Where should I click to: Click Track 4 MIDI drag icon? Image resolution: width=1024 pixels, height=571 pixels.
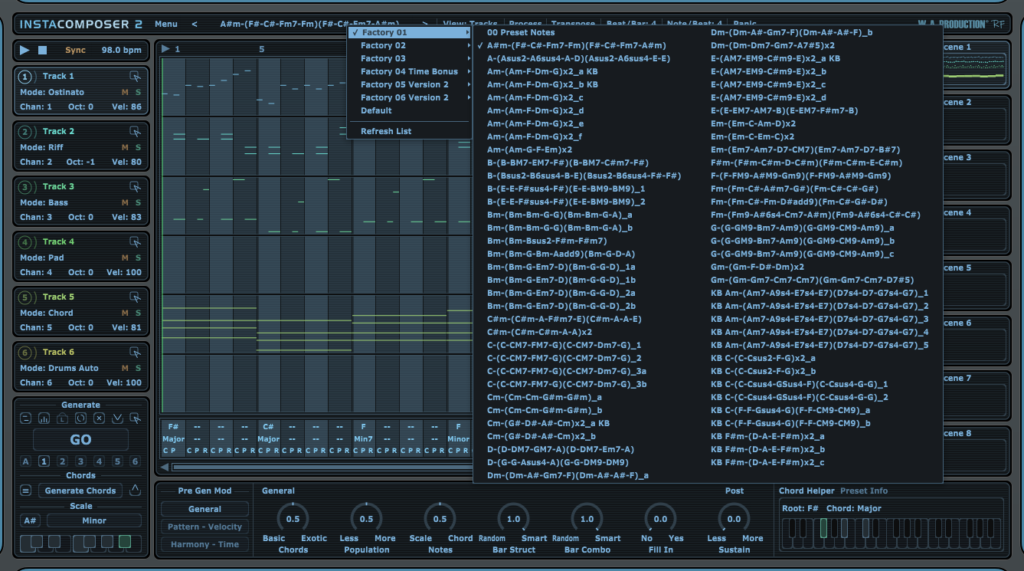point(135,242)
